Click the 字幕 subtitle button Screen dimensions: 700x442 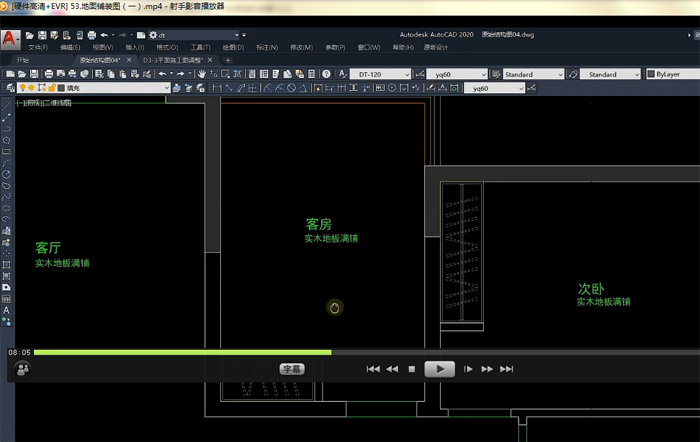pyautogui.click(x=292, y=368)
